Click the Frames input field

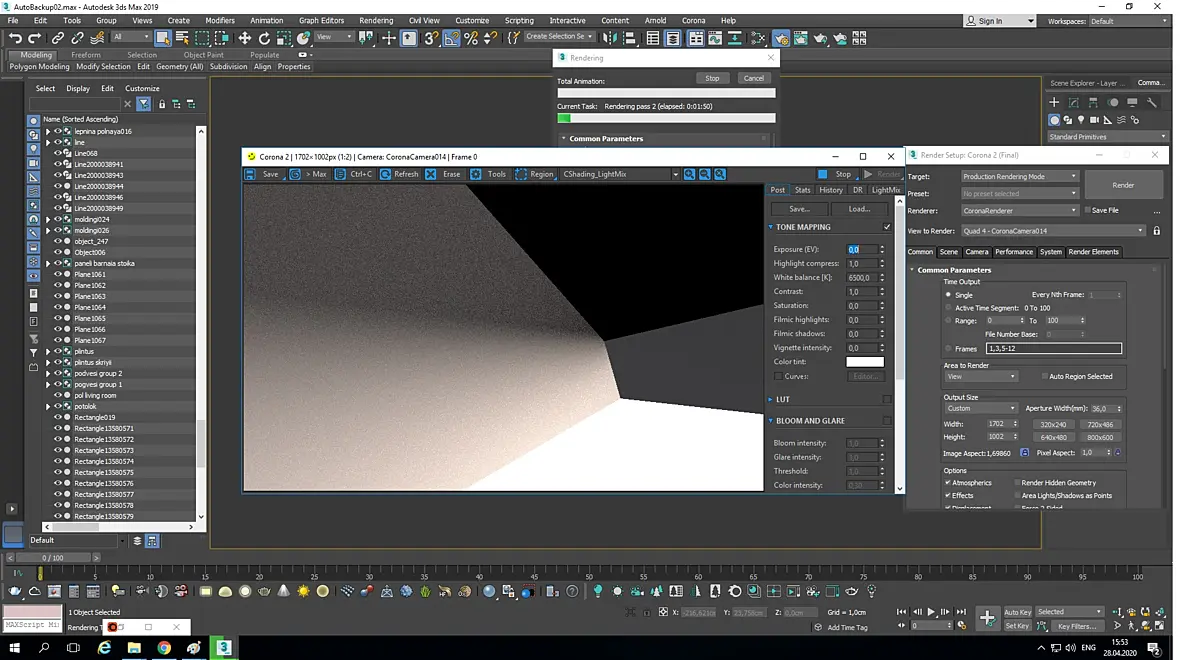pos(1054,348)
